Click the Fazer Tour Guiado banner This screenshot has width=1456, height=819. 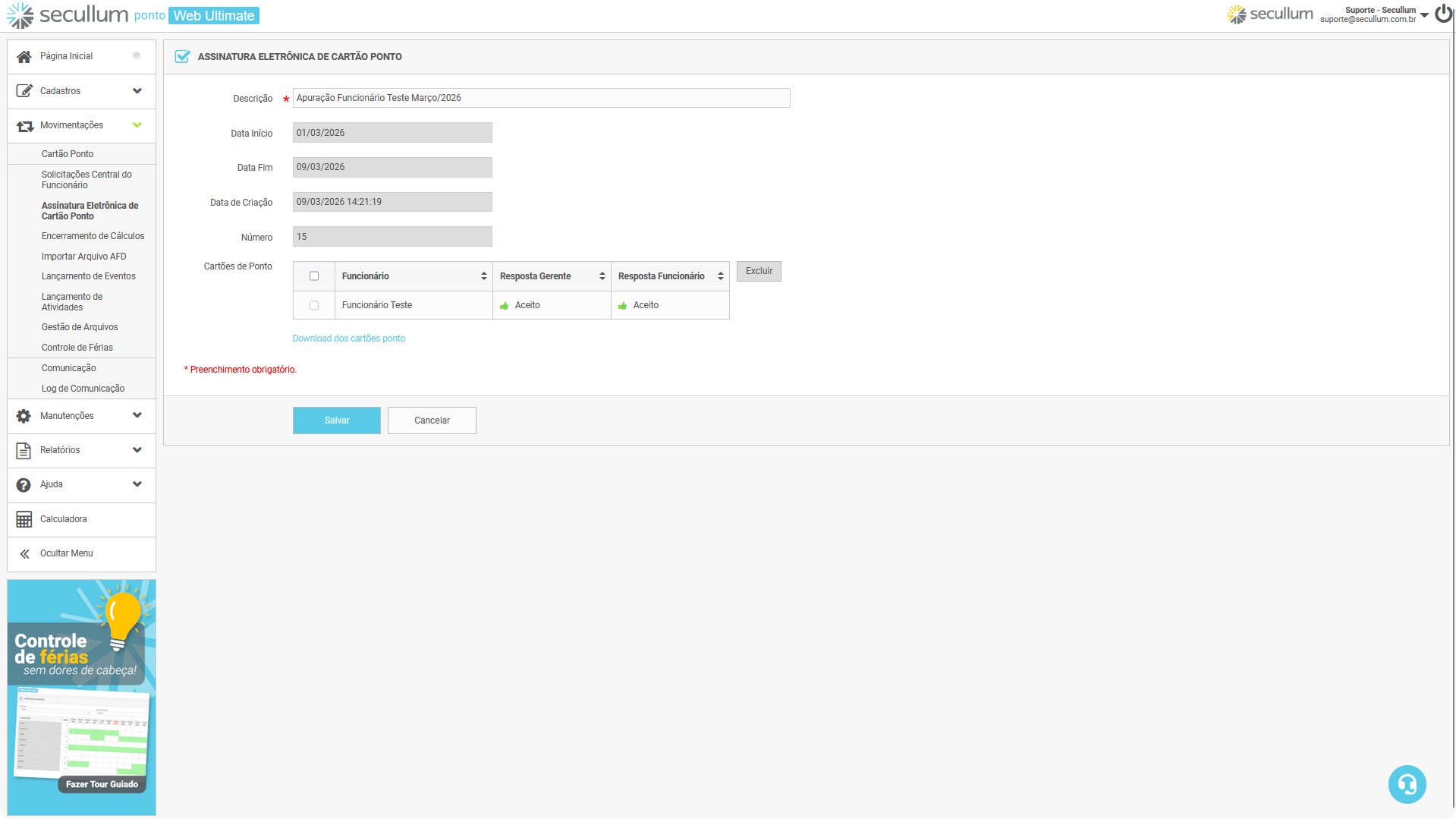[102, 784]
